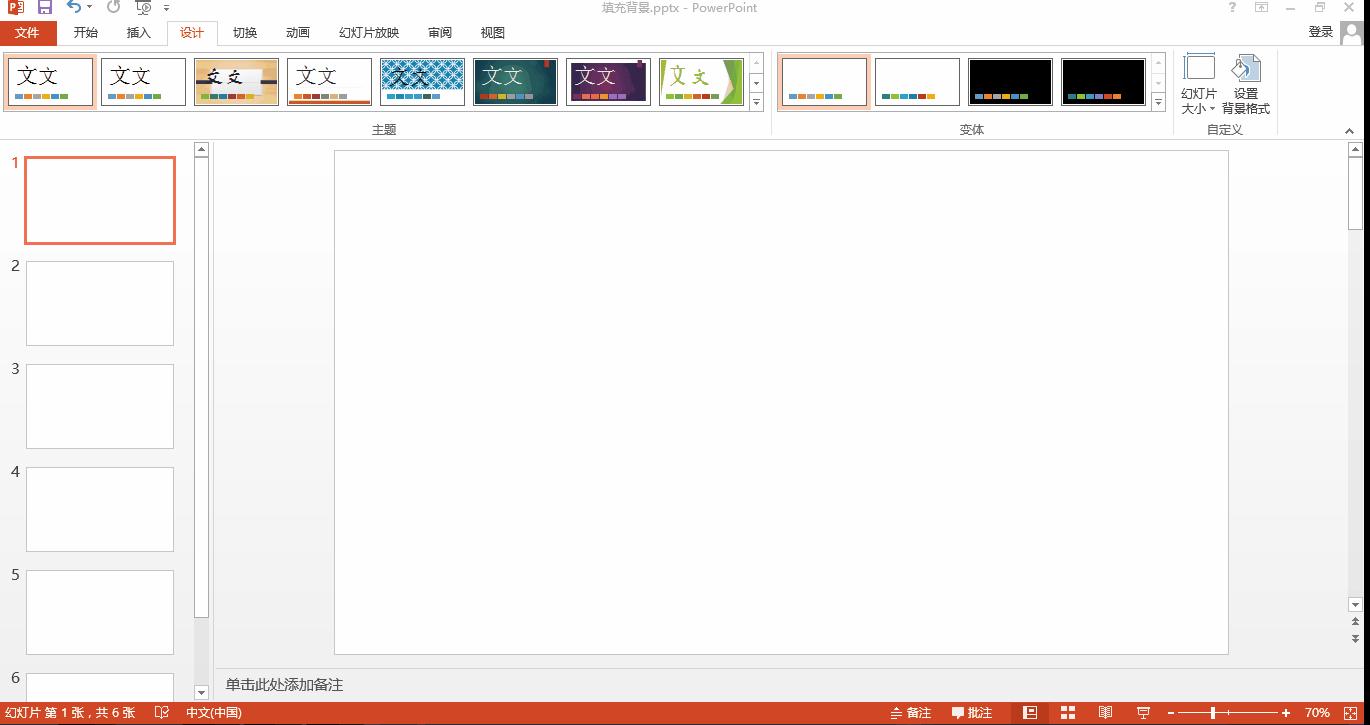Start slideshow from status bar icon

pos(1143,713)
